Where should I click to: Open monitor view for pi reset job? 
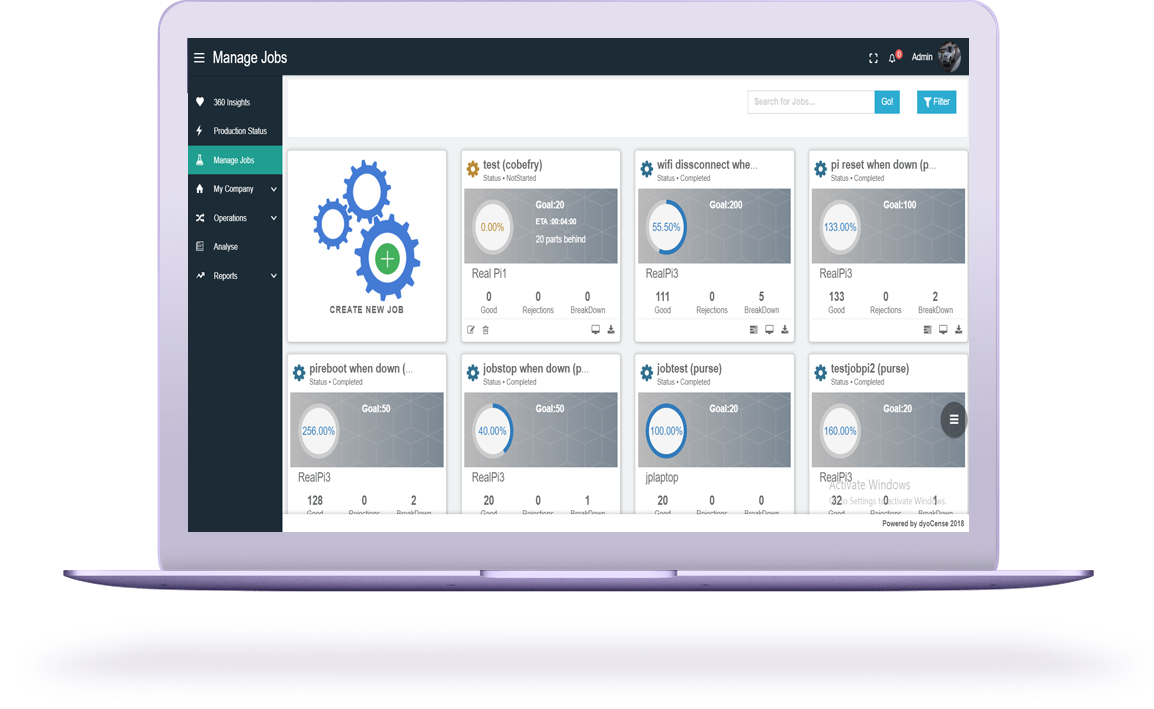pos(943,330)
